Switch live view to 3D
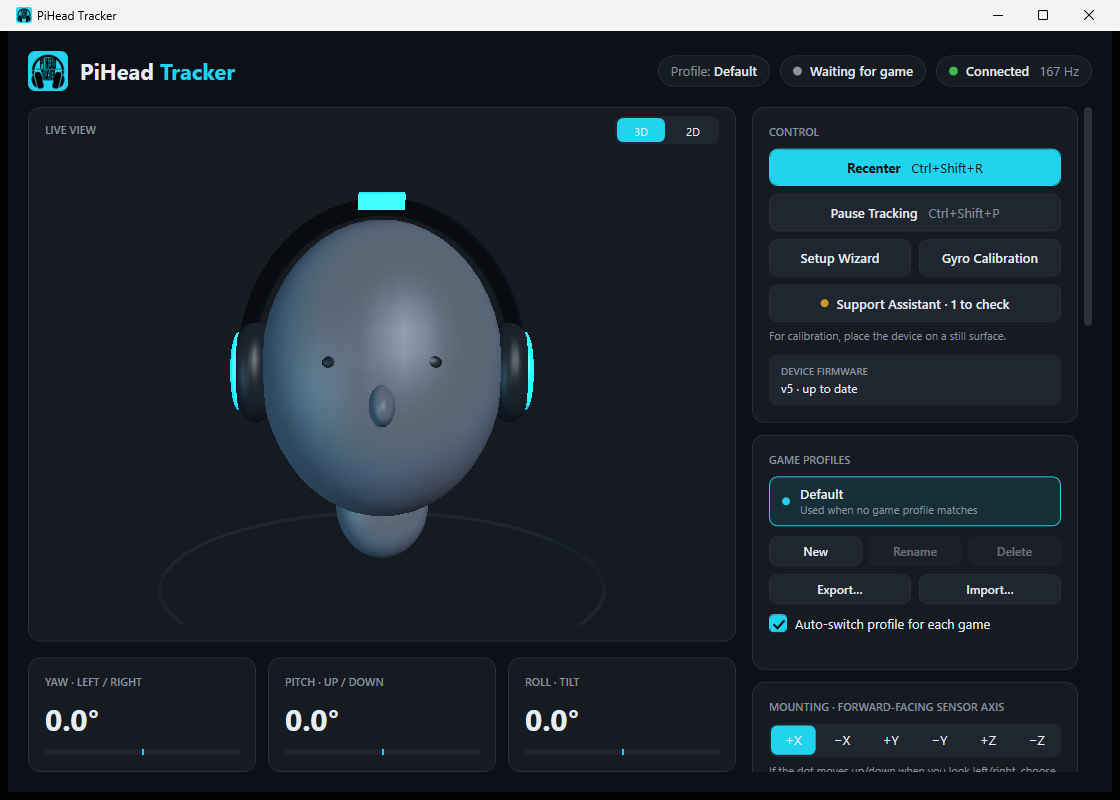The width and height of the screenshot is (1120, 800). pyautogui.click(x=641, y=131)
